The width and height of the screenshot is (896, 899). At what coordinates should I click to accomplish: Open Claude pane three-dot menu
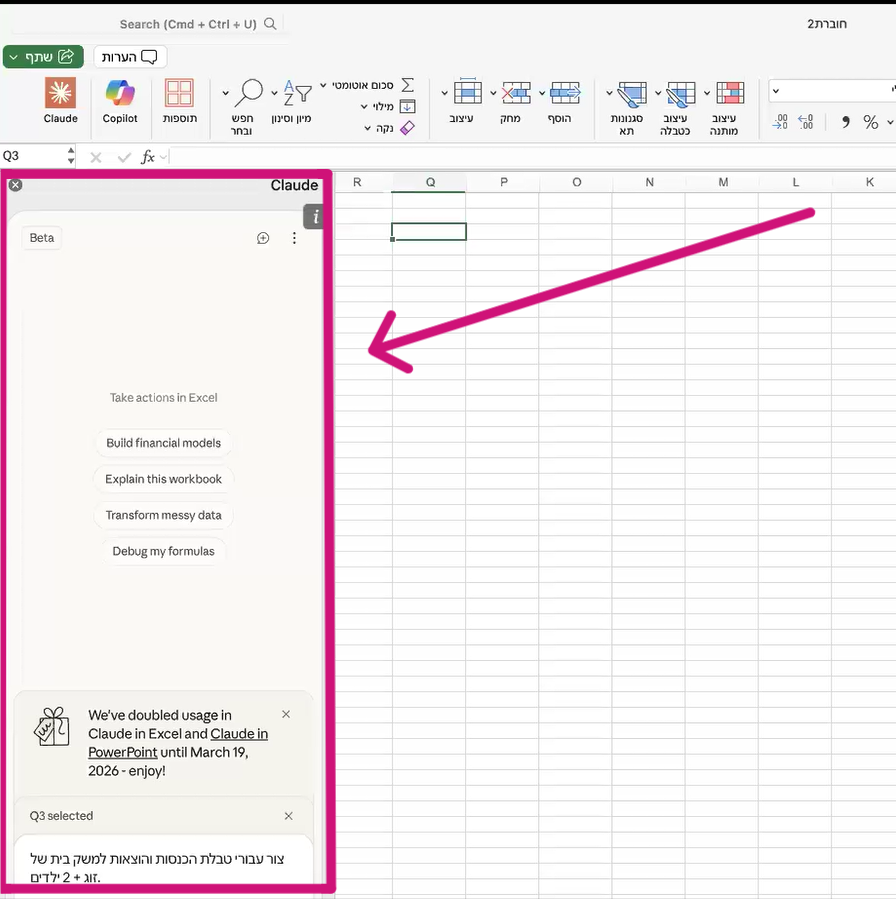294,238
